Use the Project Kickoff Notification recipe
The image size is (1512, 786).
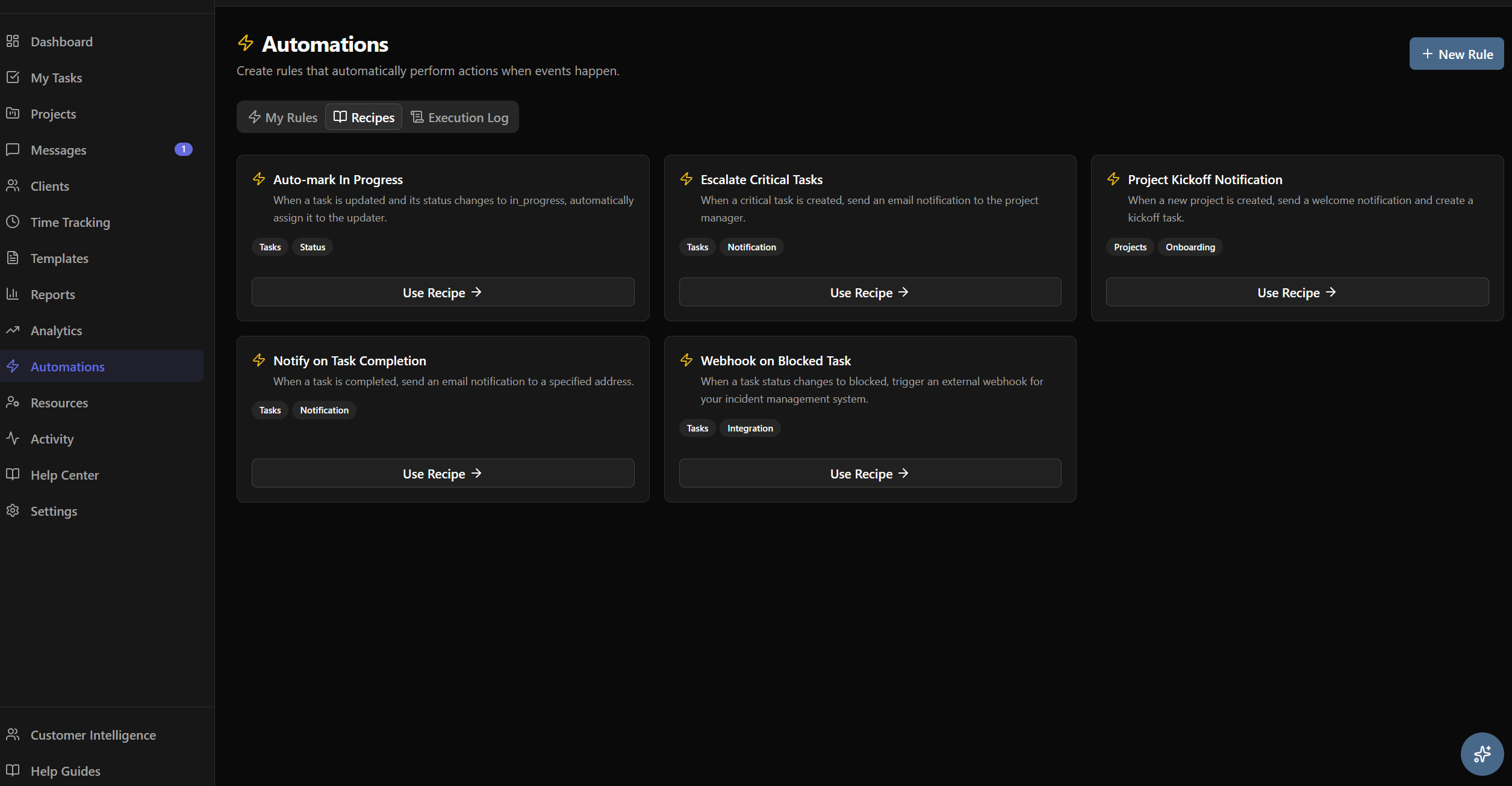point(1296,292)
